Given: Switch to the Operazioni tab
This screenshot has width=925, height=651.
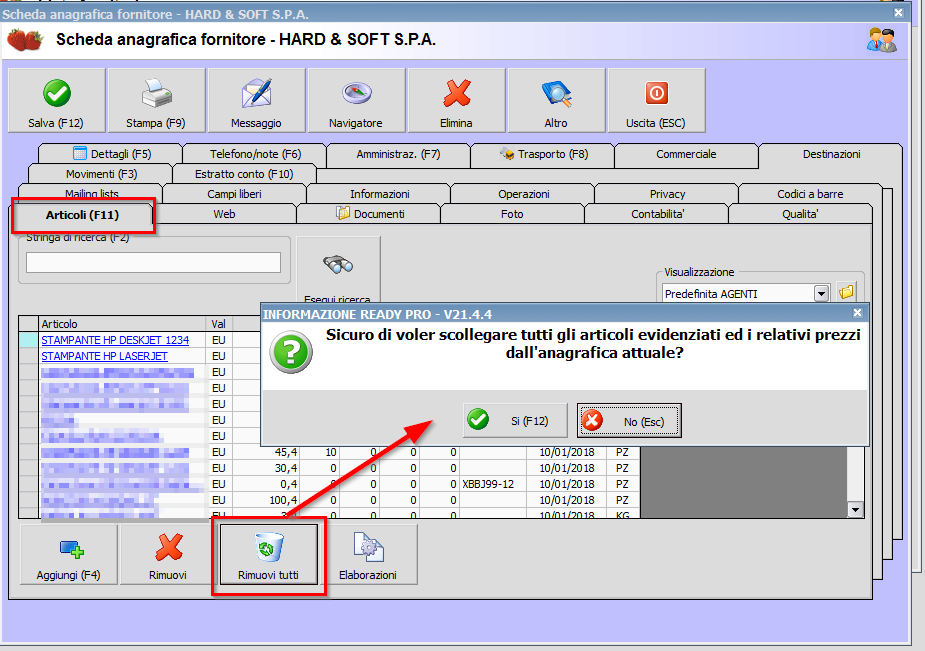Looking at the screenshot, I should pos(523,194).
